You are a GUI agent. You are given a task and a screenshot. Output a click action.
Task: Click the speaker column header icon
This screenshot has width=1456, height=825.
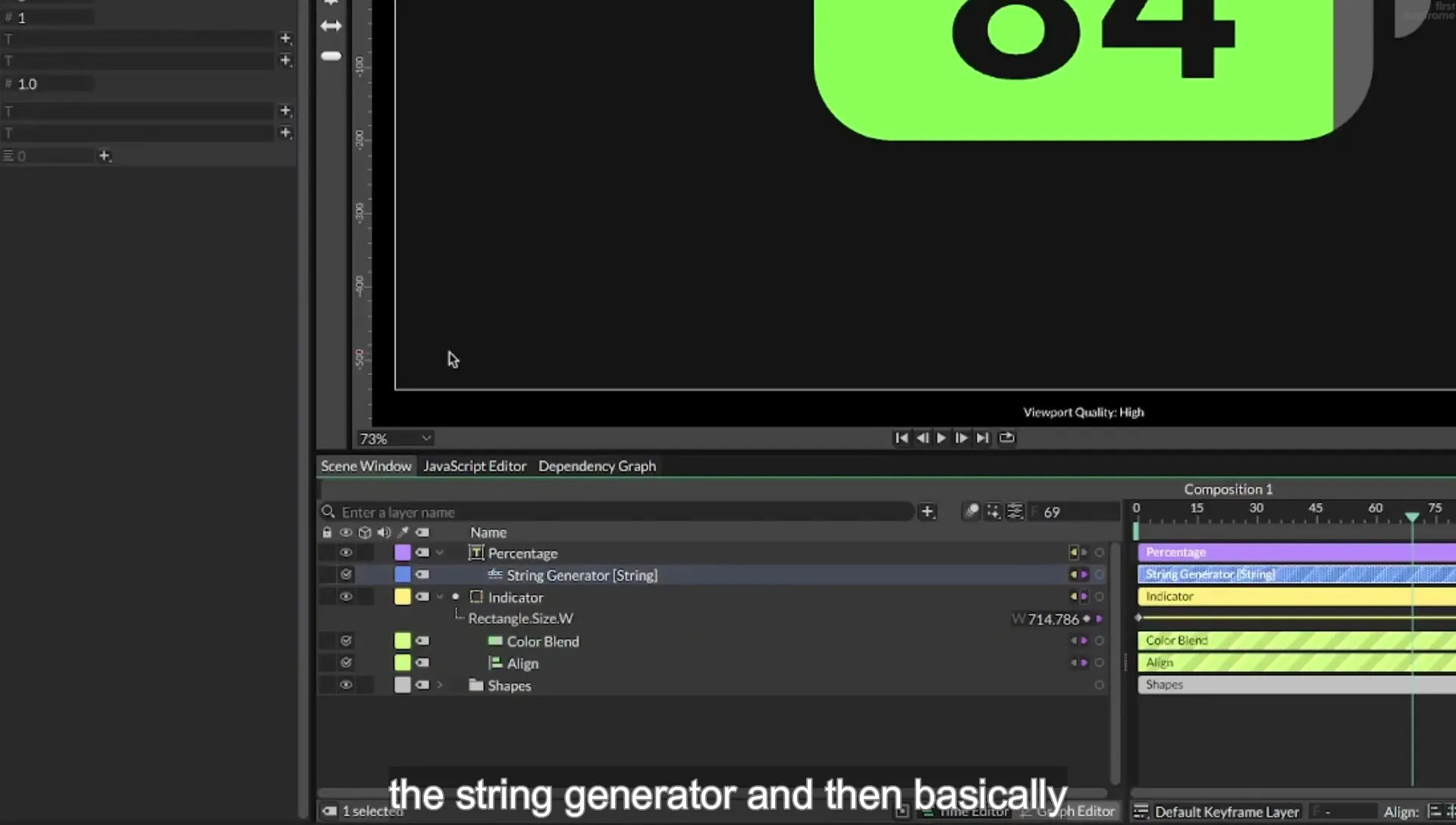(x=384, y=532)
